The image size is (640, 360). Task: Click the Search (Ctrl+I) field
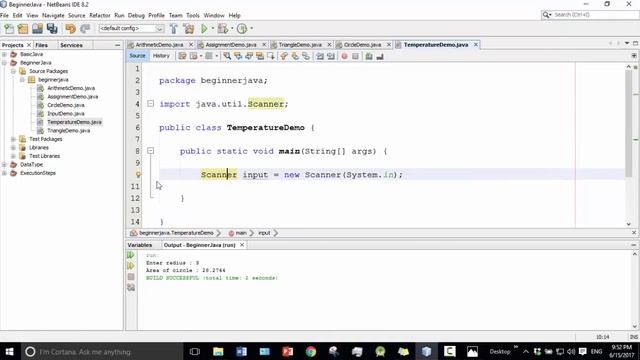[590, 15]
